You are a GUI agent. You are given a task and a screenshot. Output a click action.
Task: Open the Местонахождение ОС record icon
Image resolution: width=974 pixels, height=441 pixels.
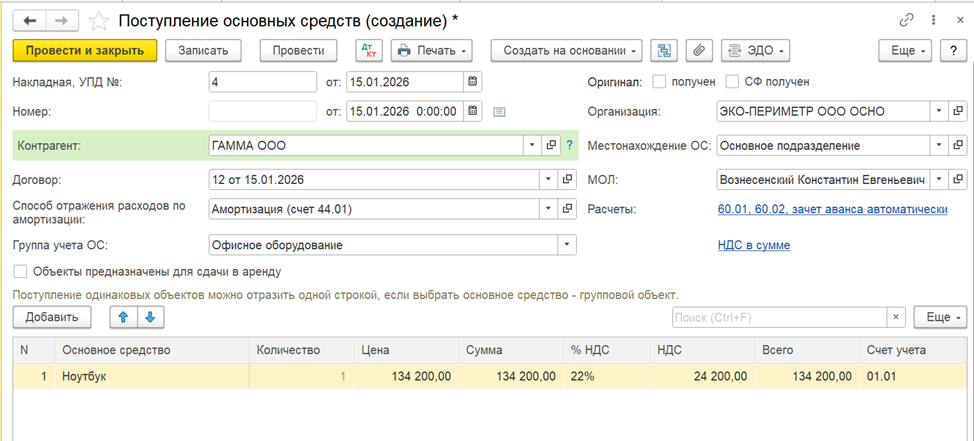coord(957,145)
